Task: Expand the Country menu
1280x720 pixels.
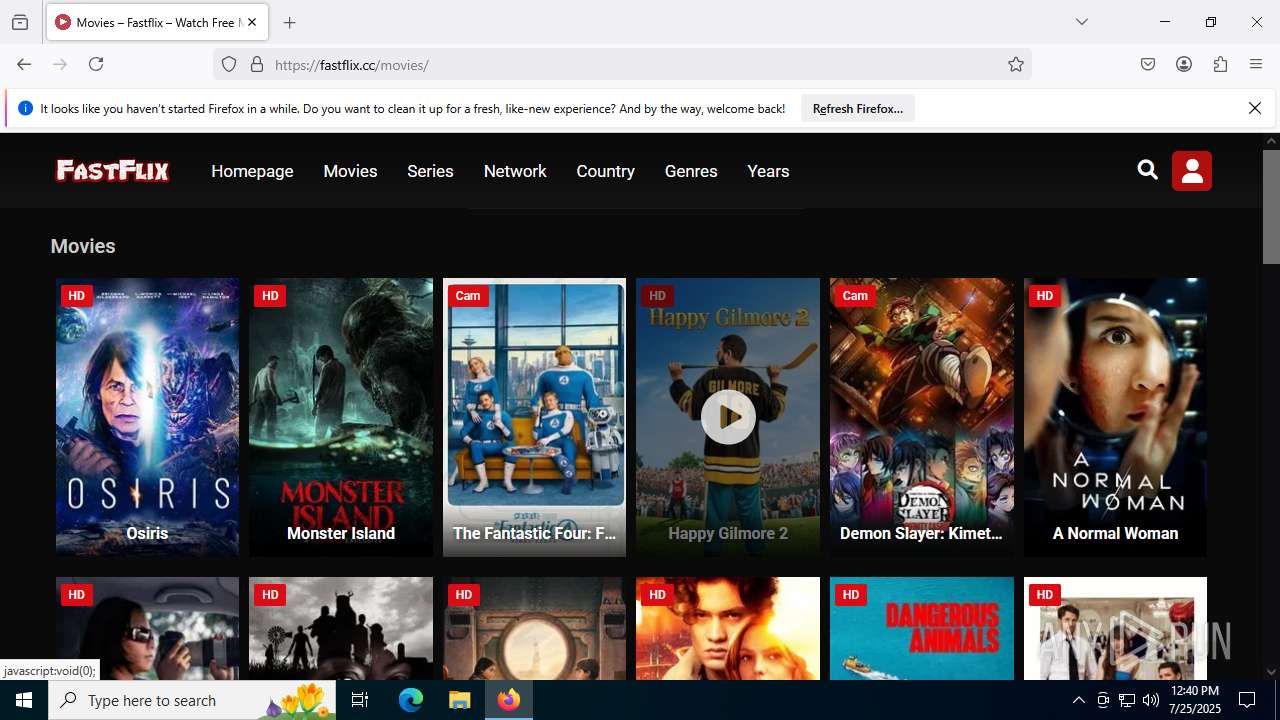Action: pyautogui.click(x=605, y=171)
